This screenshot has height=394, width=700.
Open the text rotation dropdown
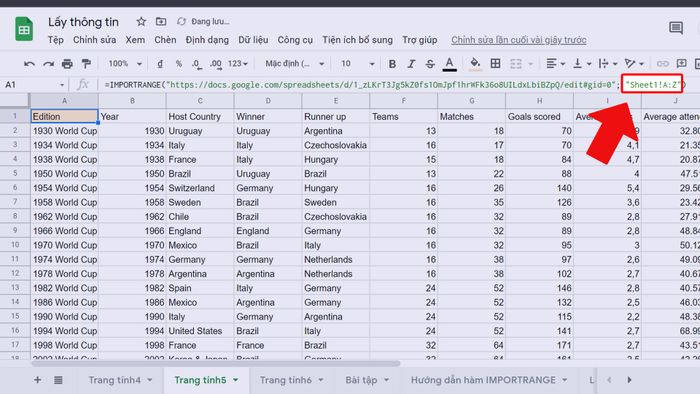tap(634, 64)
